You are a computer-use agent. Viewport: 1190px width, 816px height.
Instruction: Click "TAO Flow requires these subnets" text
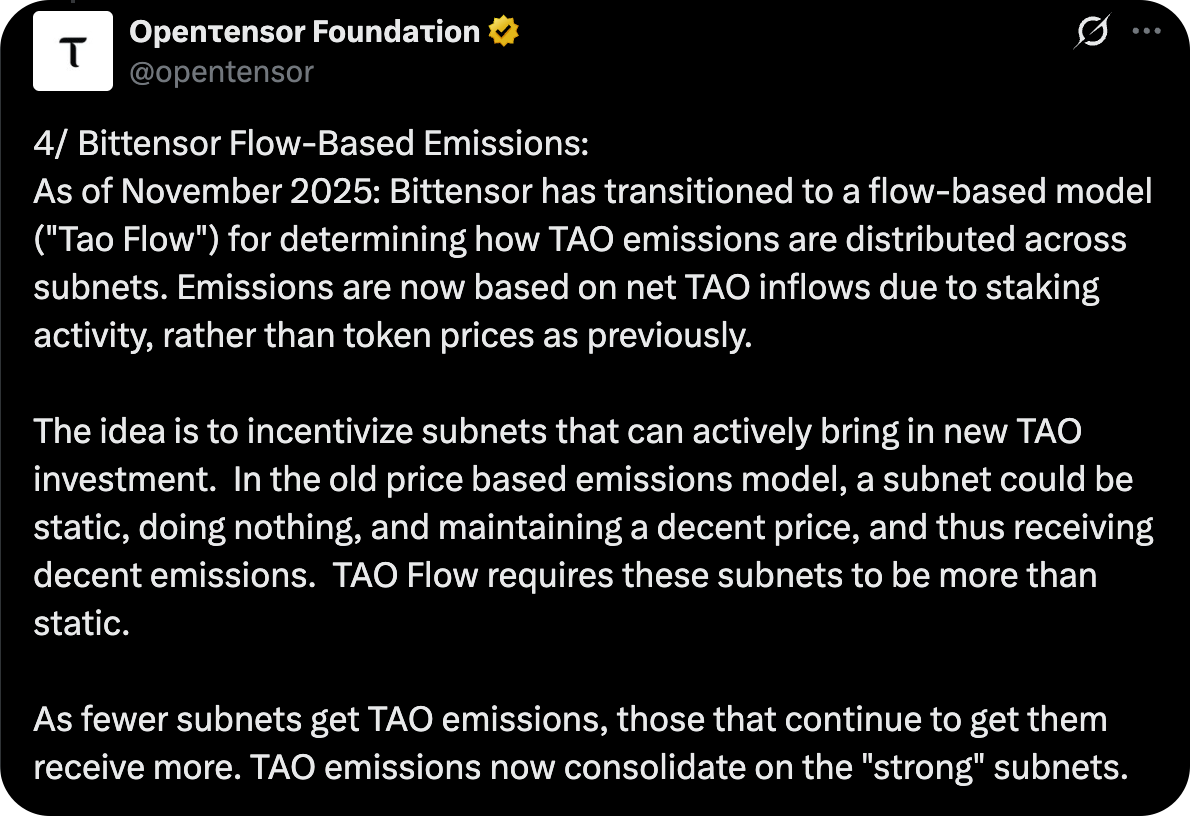[566, 576]
